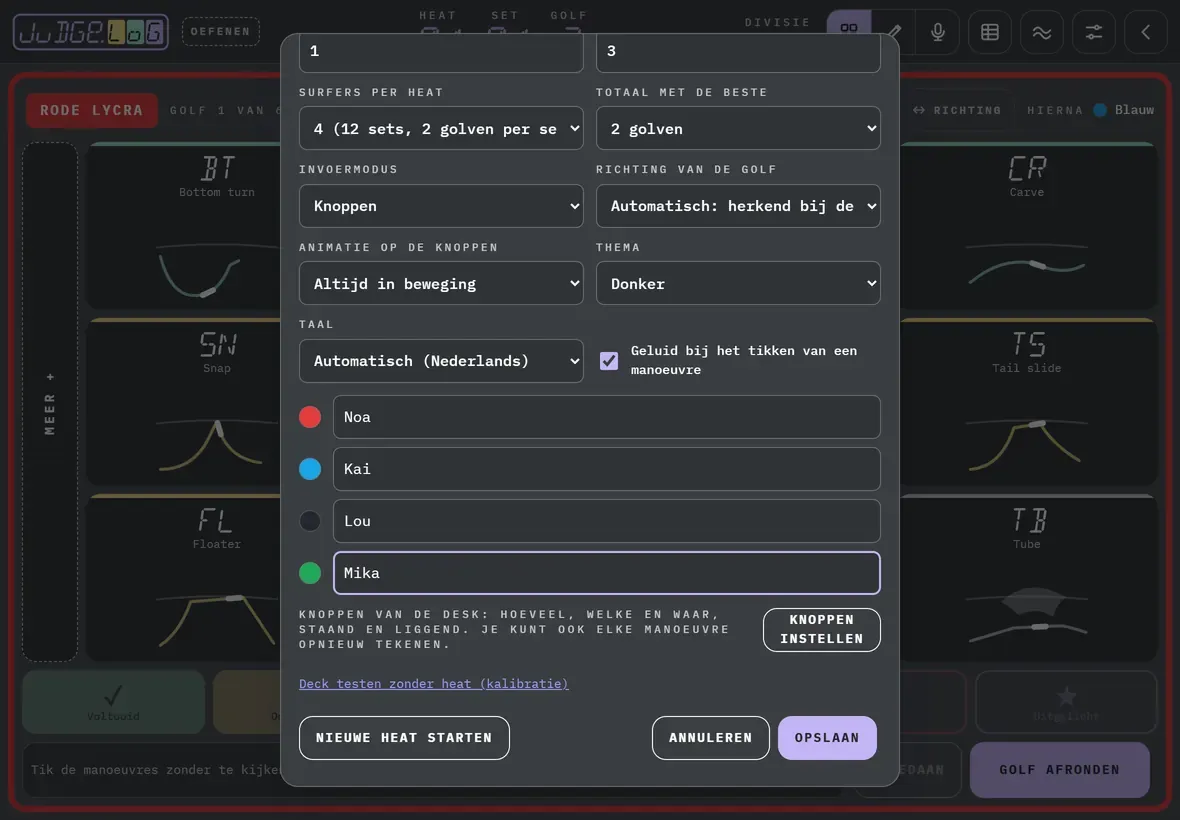1180x820 pixels.
Task: Expand the Animatie op de knoppen dropdown
Action: tap(441, 284)
